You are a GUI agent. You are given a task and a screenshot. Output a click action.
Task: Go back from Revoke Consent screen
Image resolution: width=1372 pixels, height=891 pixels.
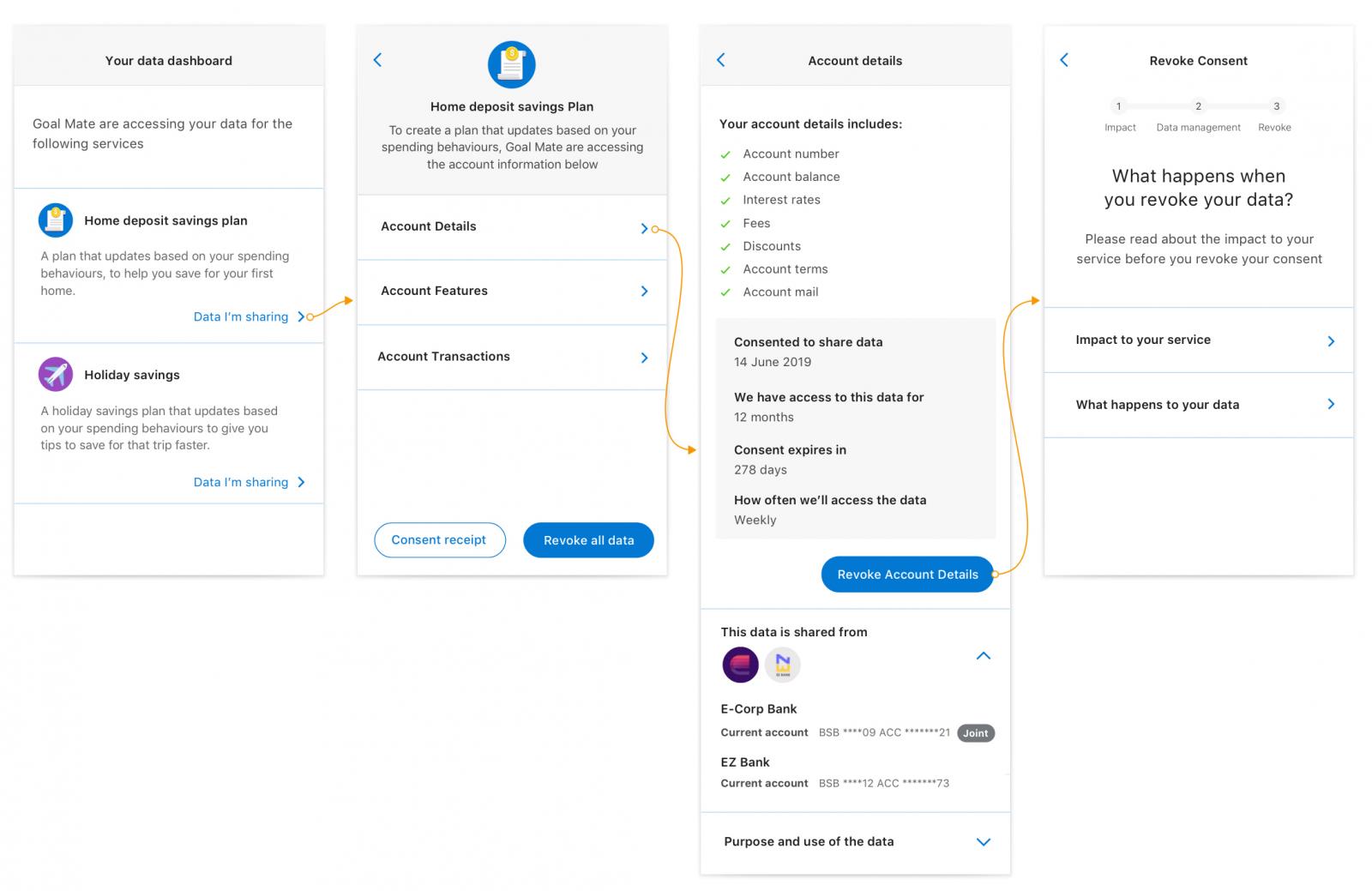coord(1064,60)
